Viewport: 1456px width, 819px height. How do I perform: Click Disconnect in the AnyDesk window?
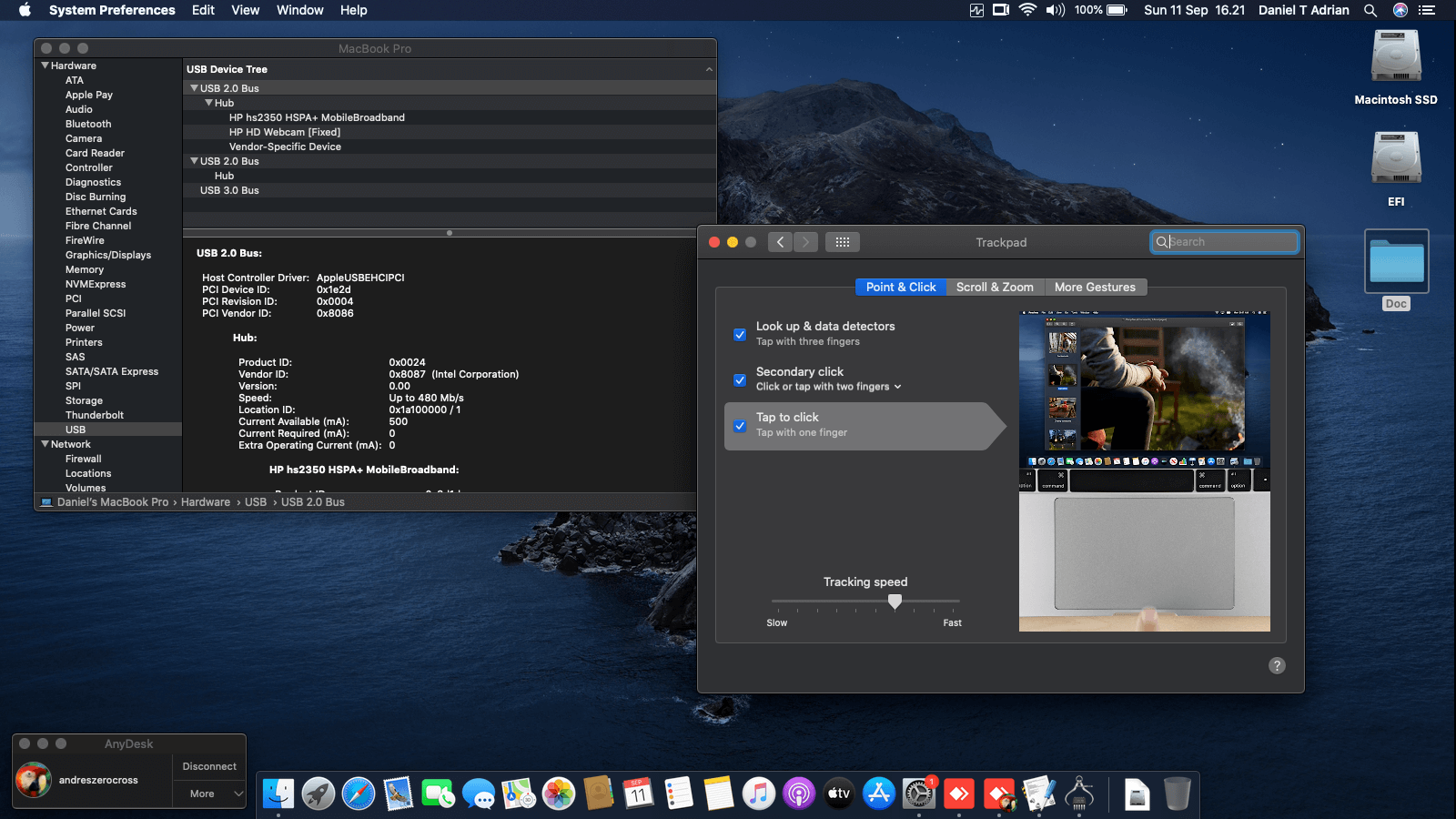[x=209, y=766]
